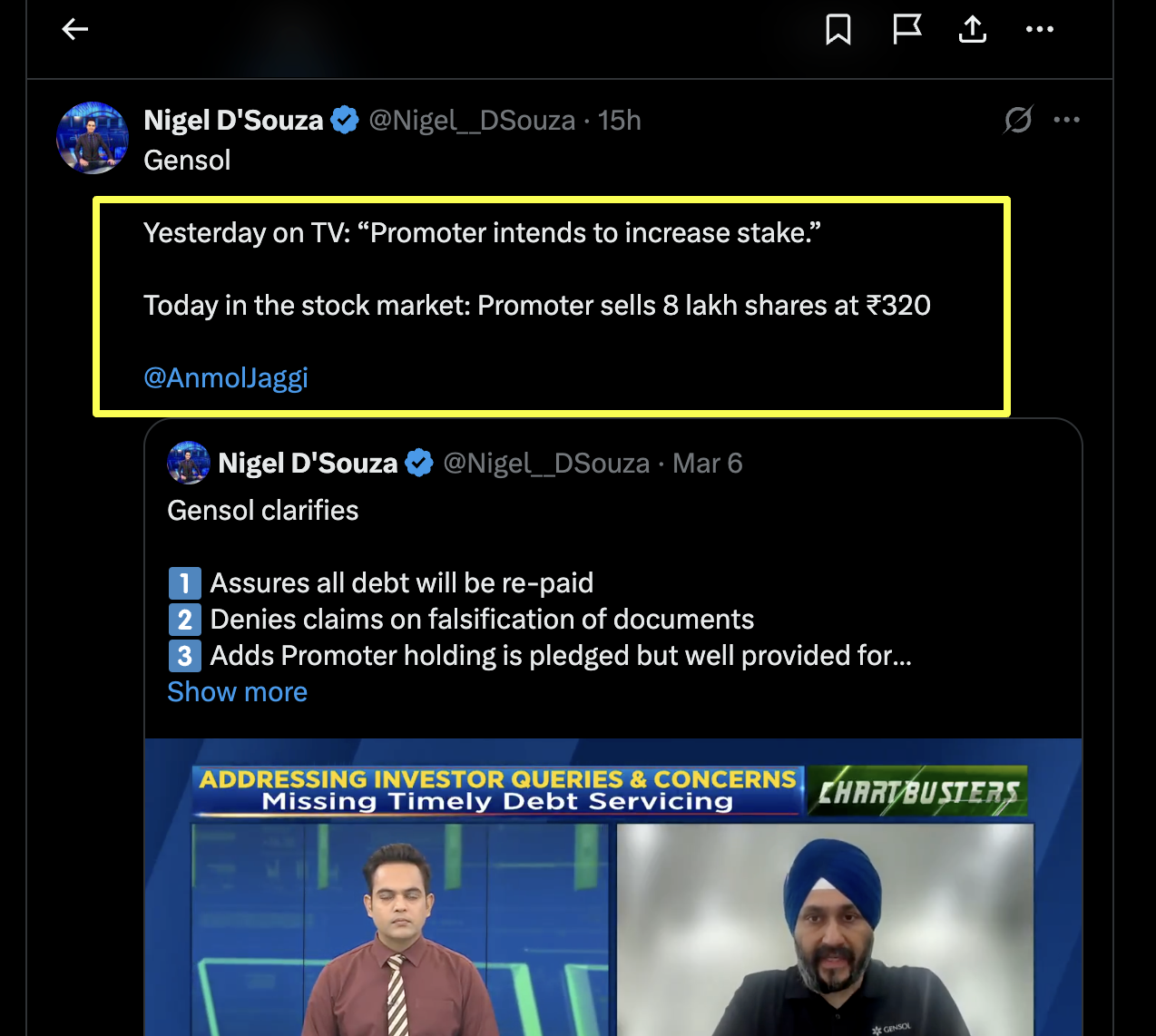Open the Mar 6 quoted tweet date

point(708,464)
